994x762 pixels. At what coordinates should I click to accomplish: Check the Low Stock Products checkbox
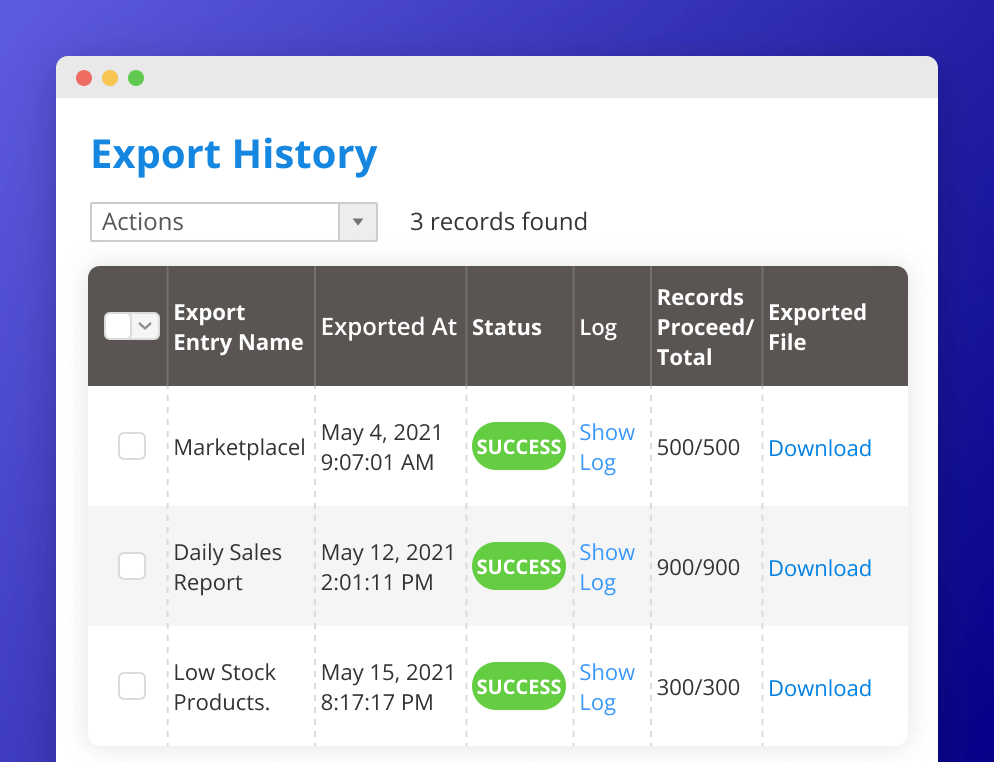[x=131, y=686]
